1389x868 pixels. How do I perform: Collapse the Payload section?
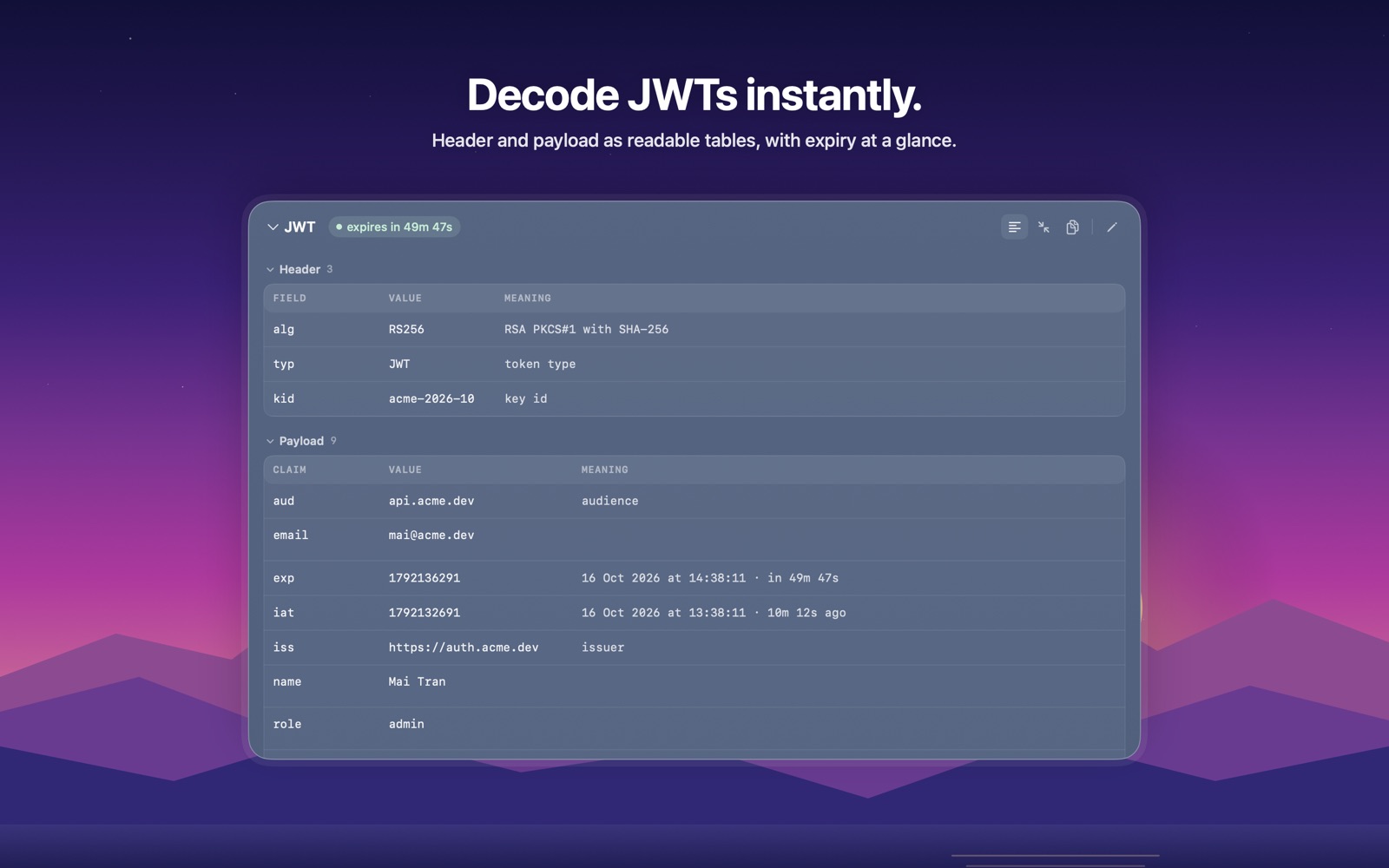coord(270,442)
